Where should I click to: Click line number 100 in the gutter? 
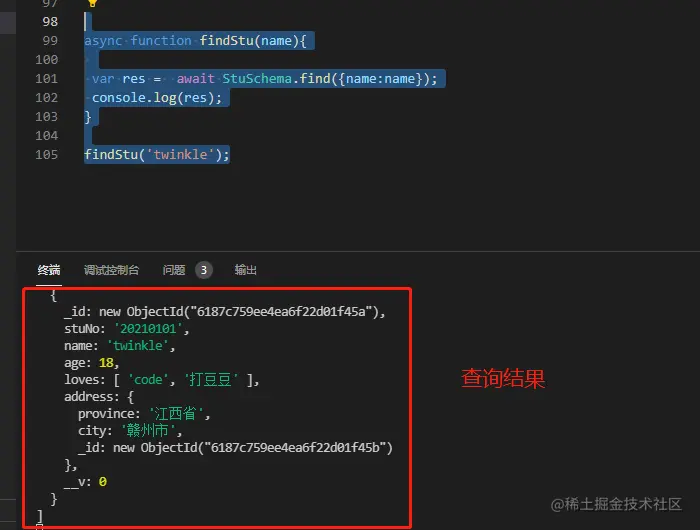(46, 59)
